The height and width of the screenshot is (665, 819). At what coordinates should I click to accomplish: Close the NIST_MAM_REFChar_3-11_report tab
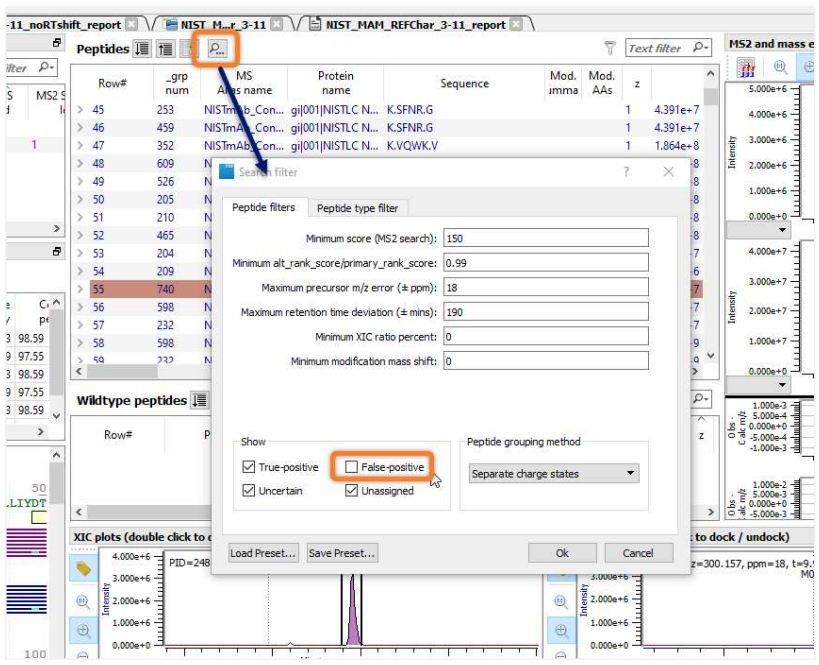[516, 24]
